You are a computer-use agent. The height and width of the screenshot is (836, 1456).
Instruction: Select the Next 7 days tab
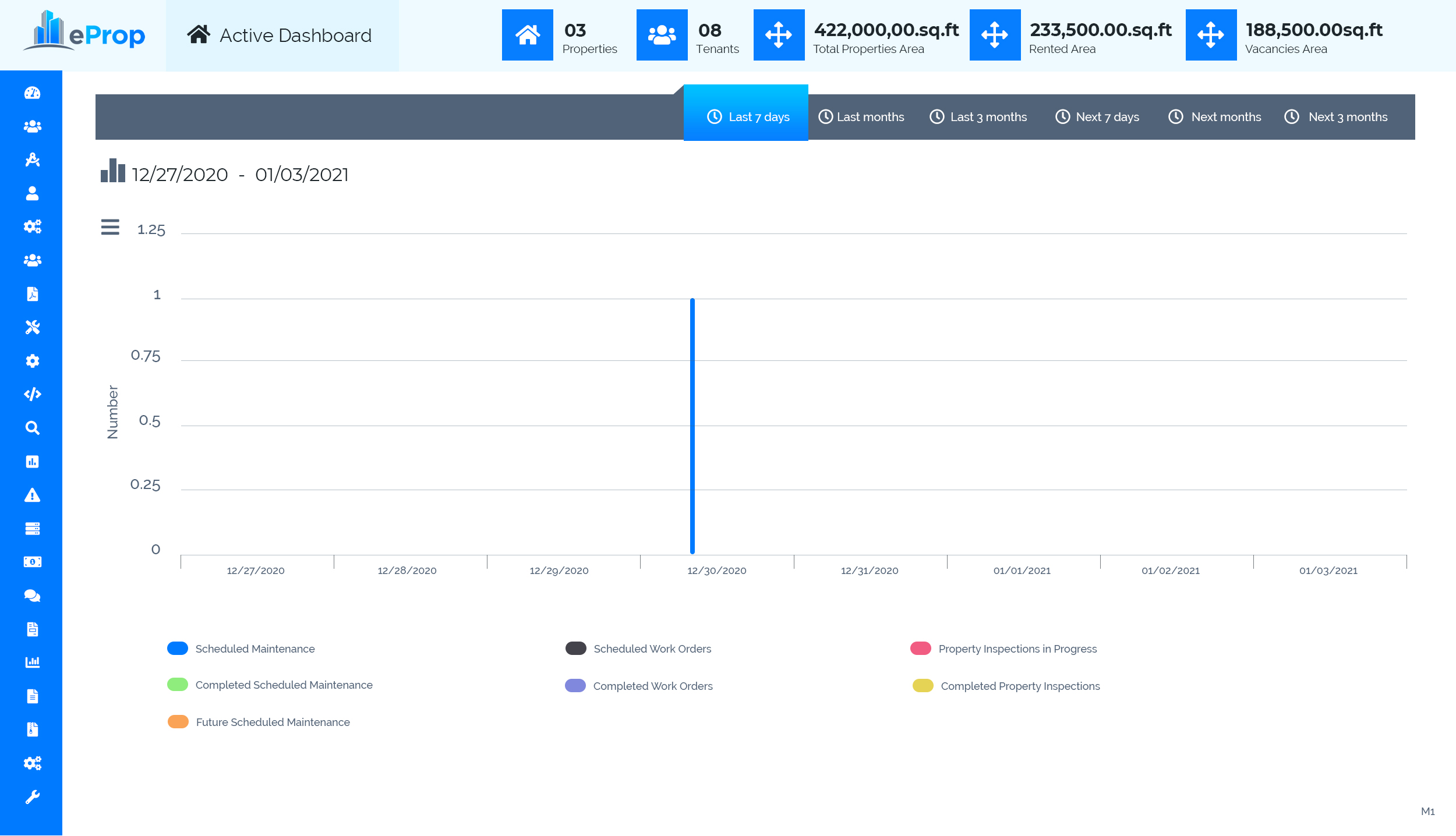click(1097, 117)
